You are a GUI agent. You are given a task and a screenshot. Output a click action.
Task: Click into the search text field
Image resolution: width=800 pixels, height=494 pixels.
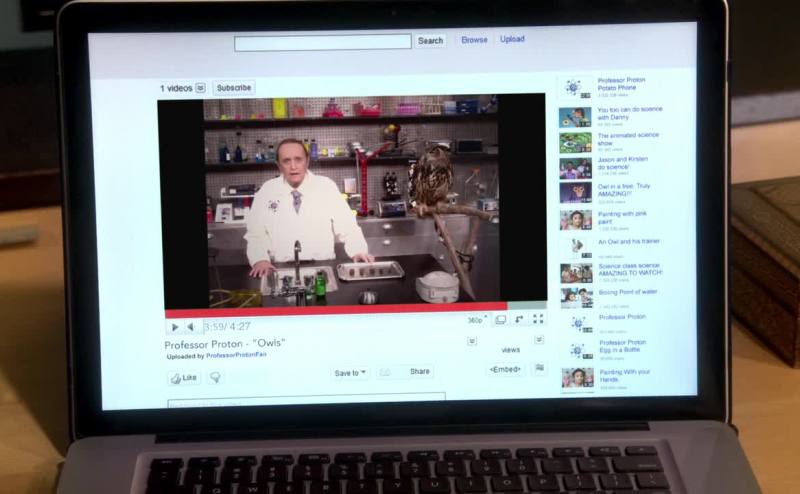point(322,42)
